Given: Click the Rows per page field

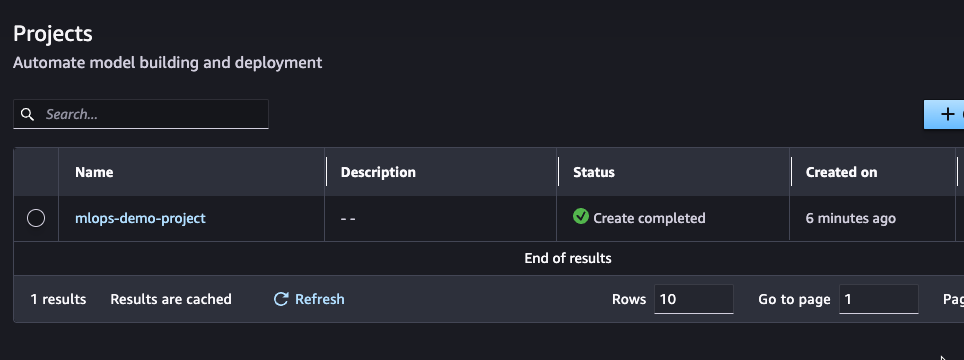Looking at the screenshot, I should 693,299.
